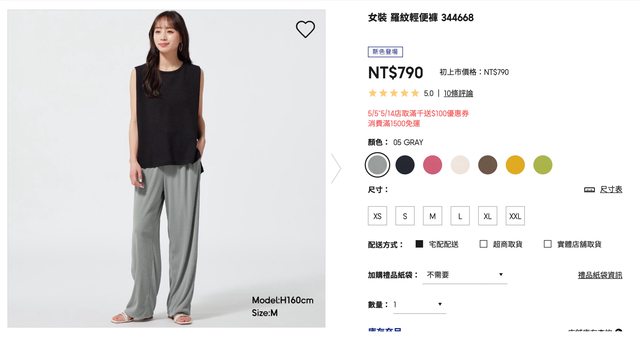The width and height of the screenshot is (640, 360).
Task: Select the gray color swatch
Action: [x=377, y=165]
